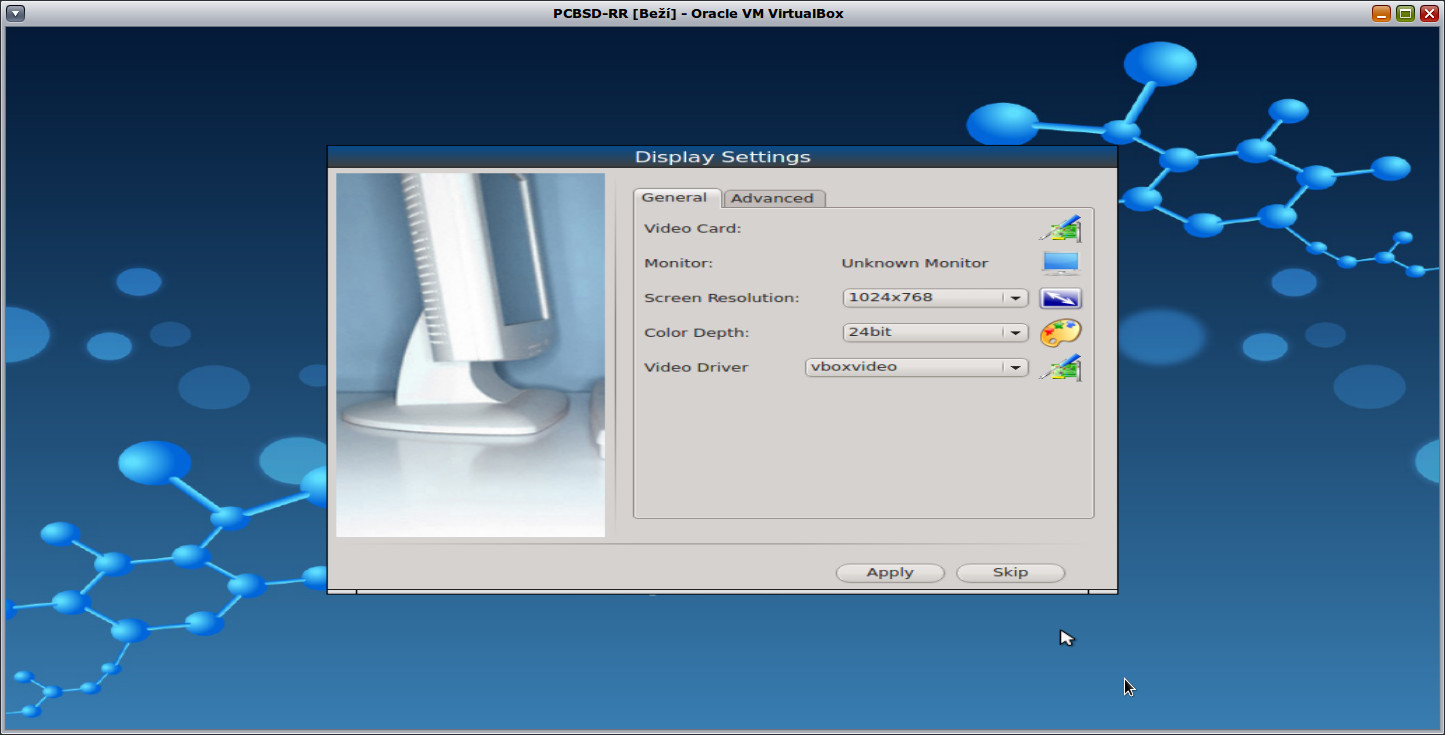Click the VirtualBox menu icon in the title bar

pyautogui.click(x=13, y=13)
